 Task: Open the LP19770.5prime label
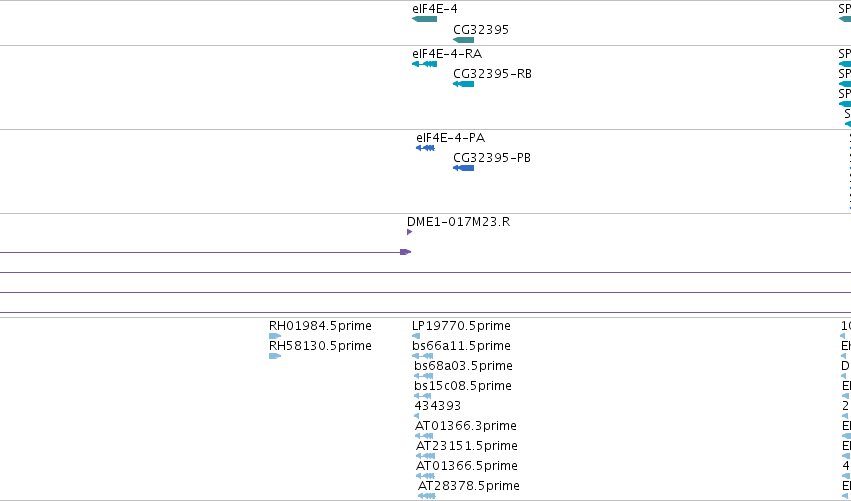pos(461,326)
